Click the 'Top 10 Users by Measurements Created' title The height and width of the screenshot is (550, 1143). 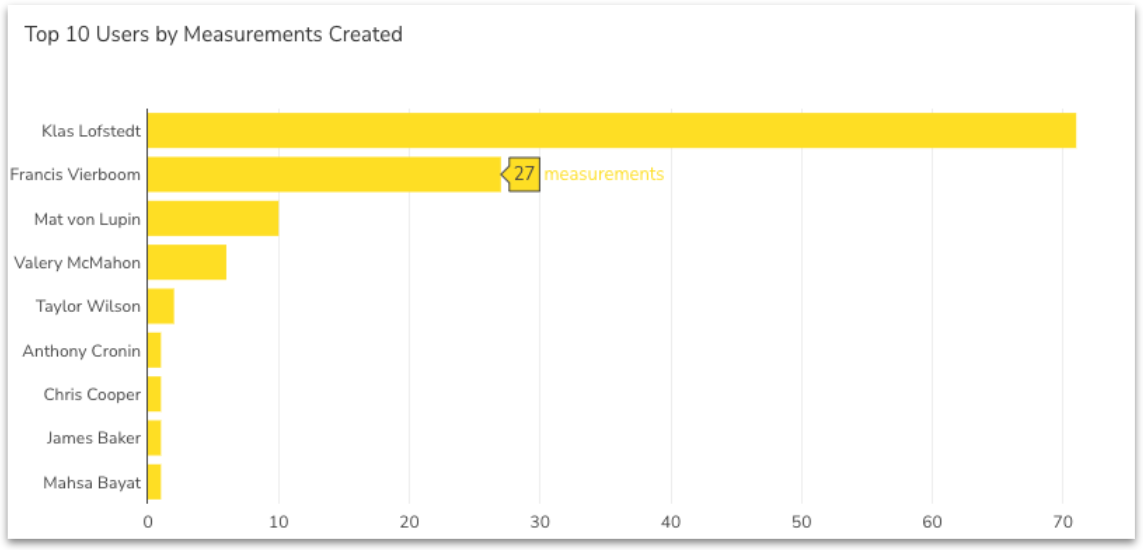[214, 35]
